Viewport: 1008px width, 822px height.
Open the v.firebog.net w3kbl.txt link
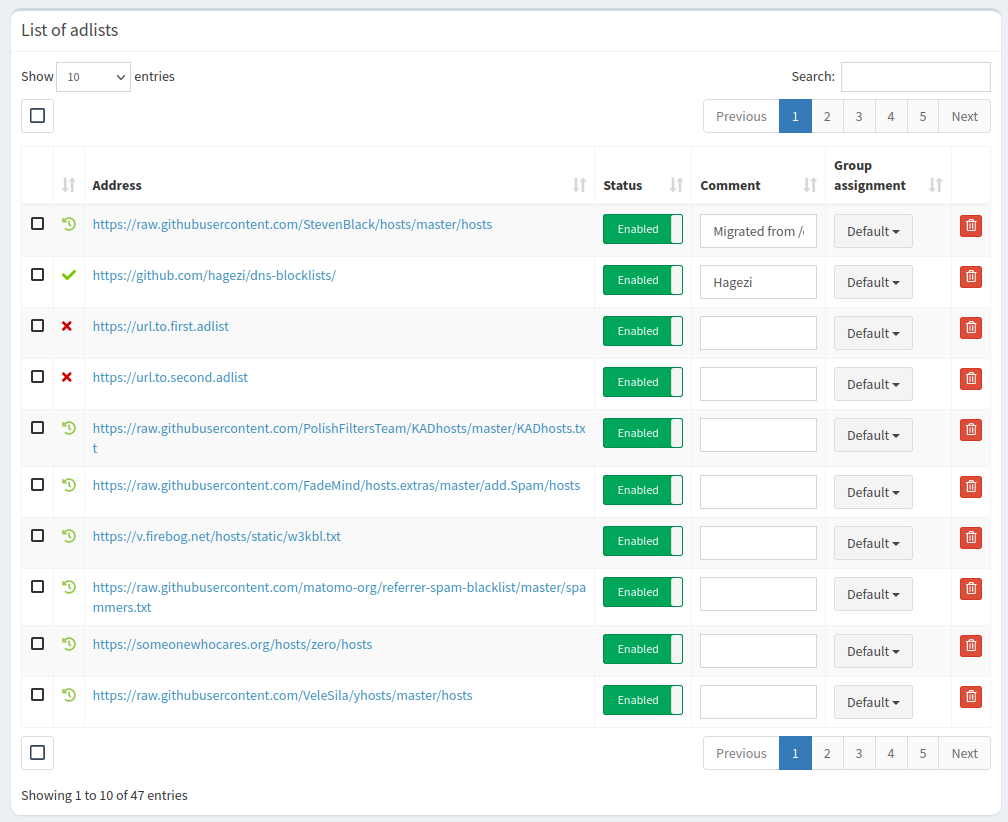[x=216, y=536]
